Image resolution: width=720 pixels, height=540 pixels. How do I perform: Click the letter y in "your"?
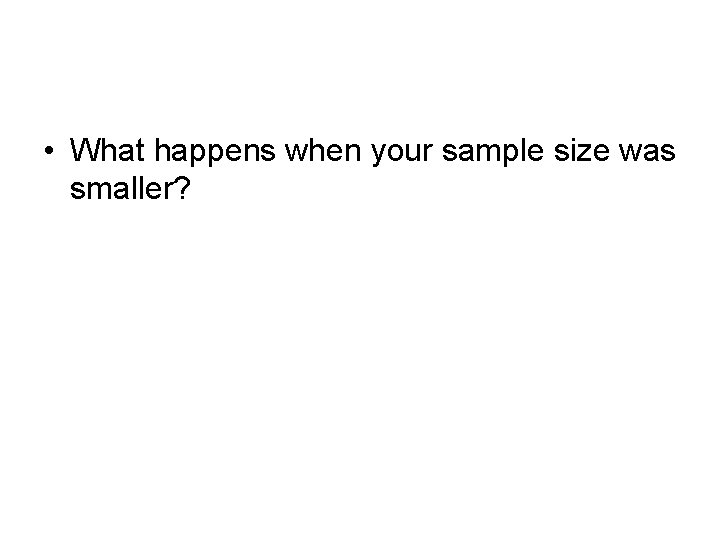coord(378,155)
